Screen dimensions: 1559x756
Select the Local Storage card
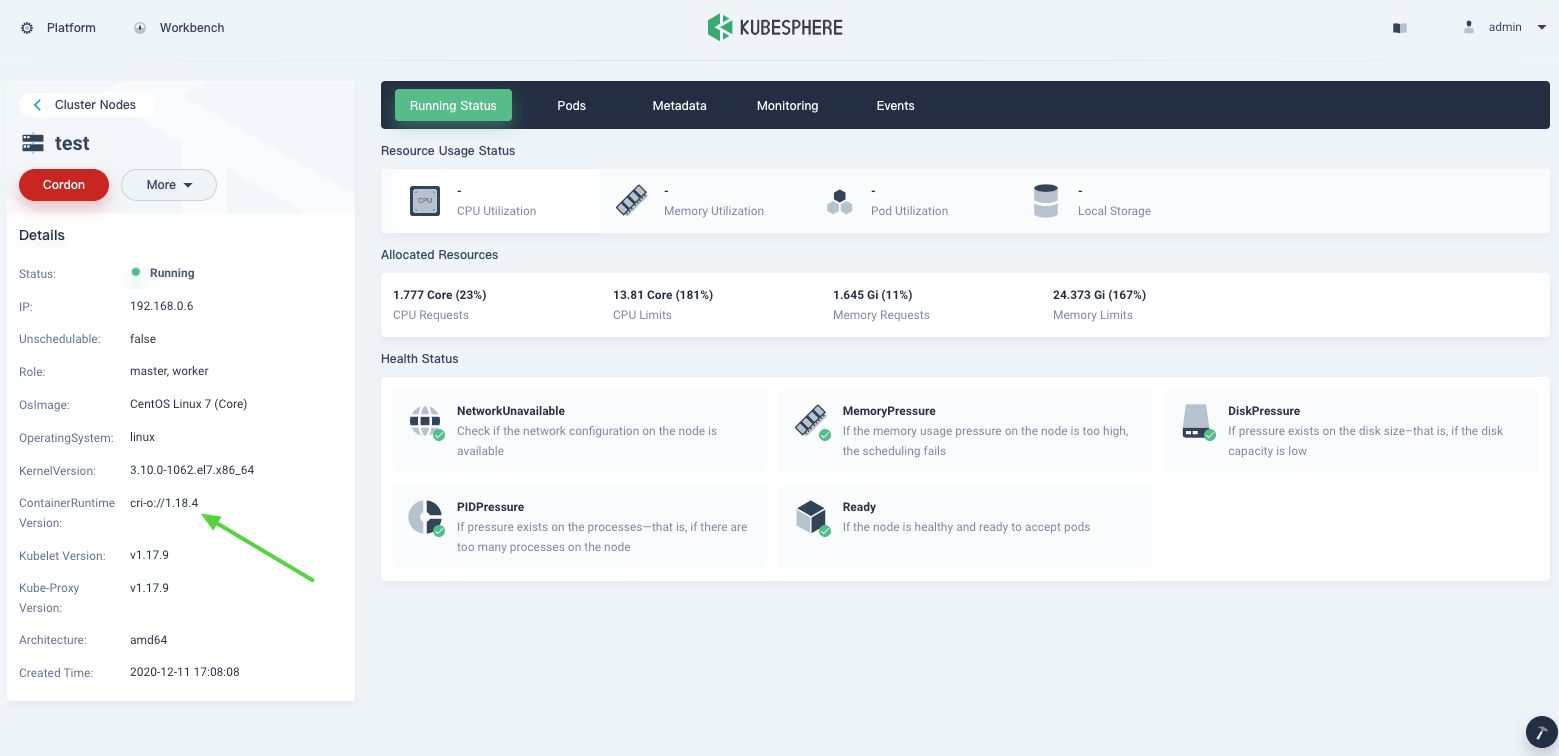pos(1118,201)
